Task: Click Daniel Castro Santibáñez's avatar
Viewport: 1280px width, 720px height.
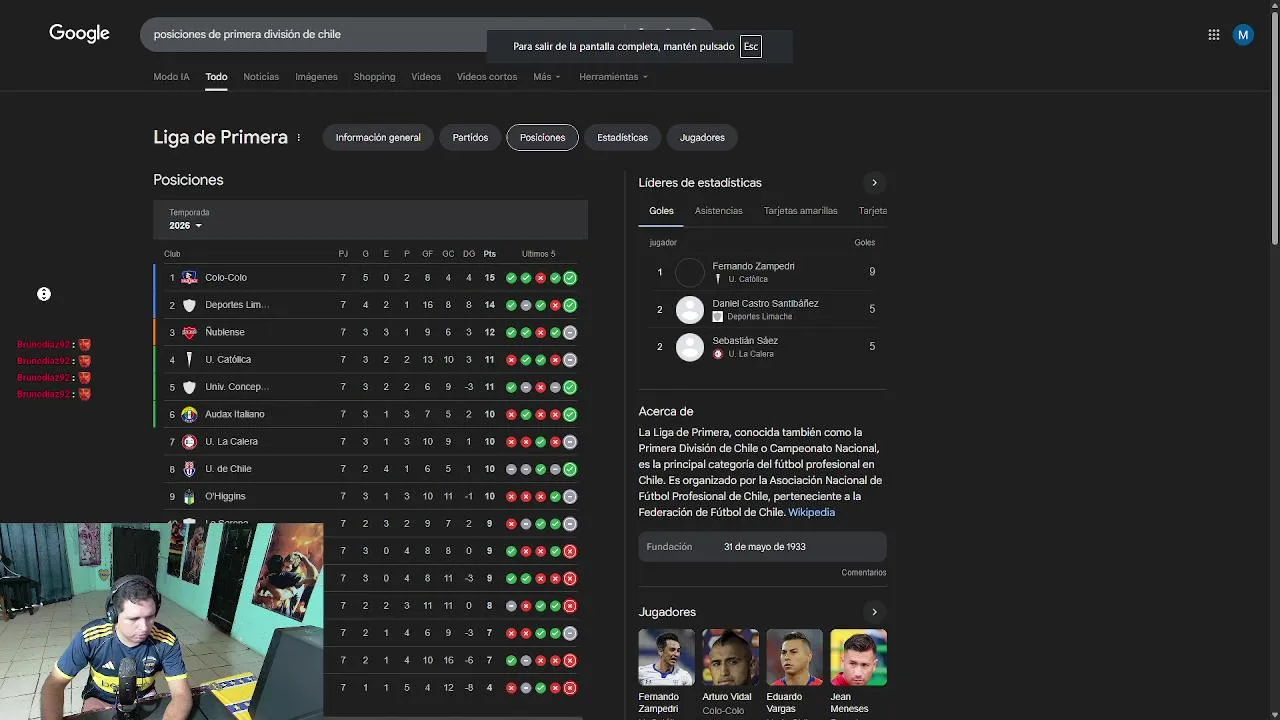Action: click(690, 310)
